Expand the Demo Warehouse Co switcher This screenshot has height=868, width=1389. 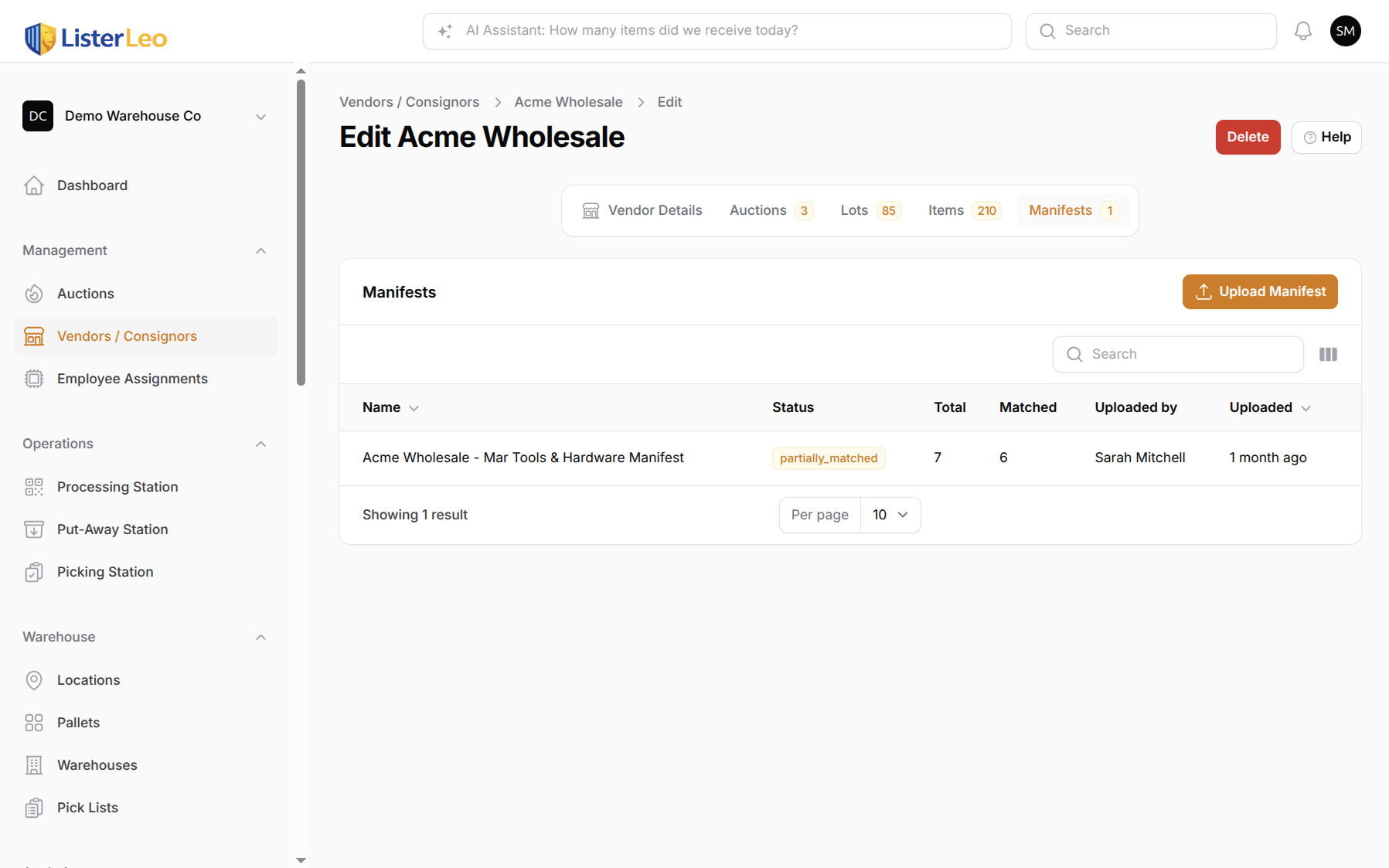[x=261, y=117]
